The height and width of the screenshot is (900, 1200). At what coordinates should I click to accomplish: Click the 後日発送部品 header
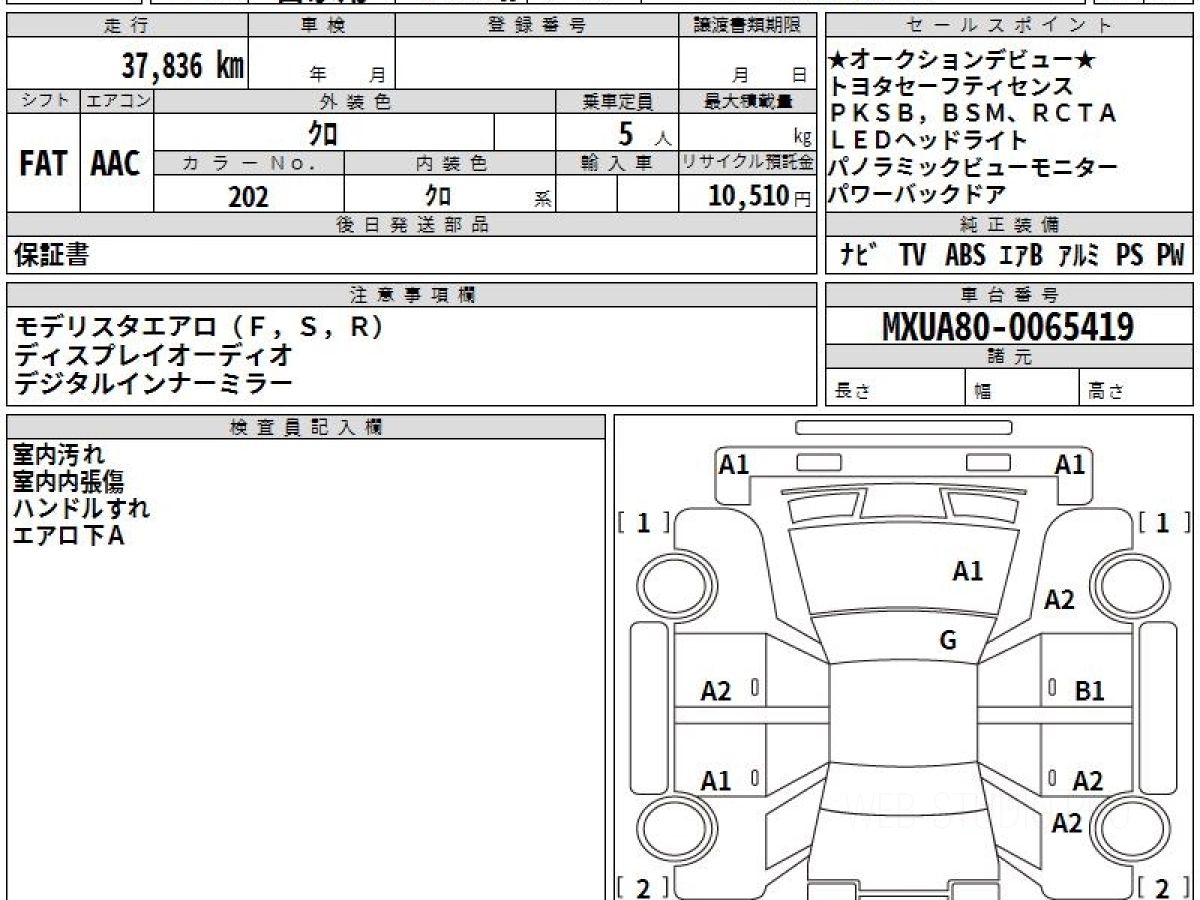(411, 225)
